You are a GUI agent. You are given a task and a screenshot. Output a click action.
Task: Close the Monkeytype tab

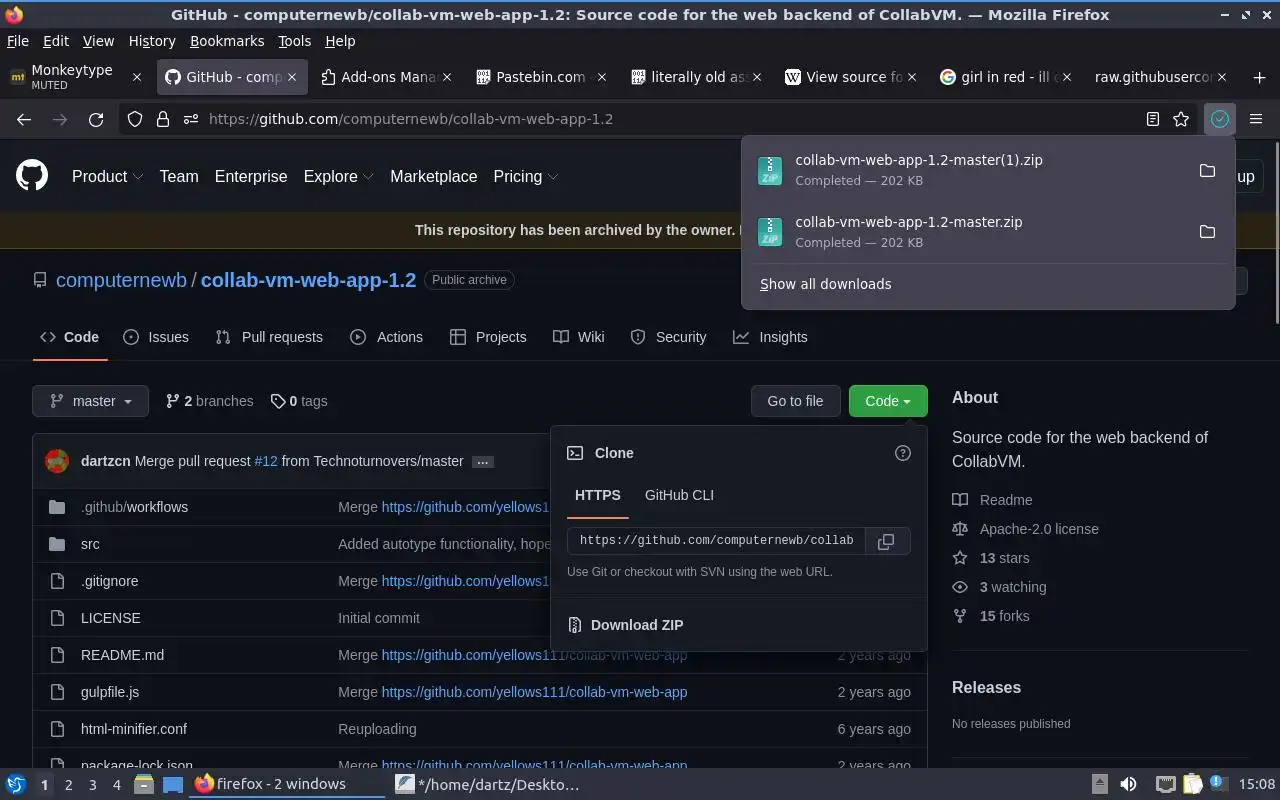tap(137, 77)
